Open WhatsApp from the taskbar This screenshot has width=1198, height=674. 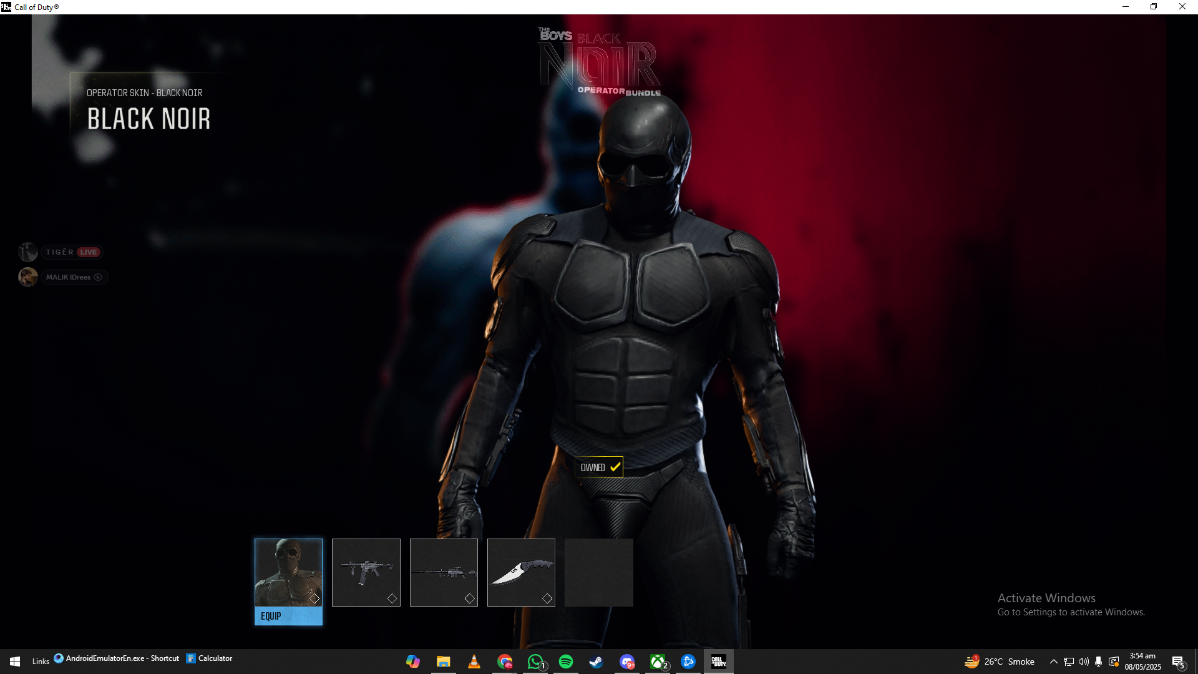(x=536, y=662)
